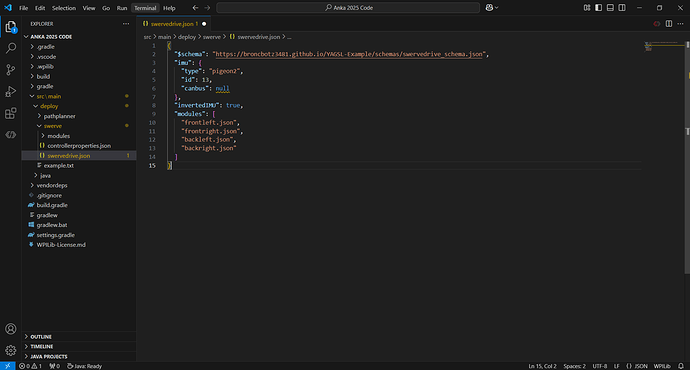This screenshot has height=370, width=690.
Task: Open build.gradle file
Action: click(x=52, y=205)
